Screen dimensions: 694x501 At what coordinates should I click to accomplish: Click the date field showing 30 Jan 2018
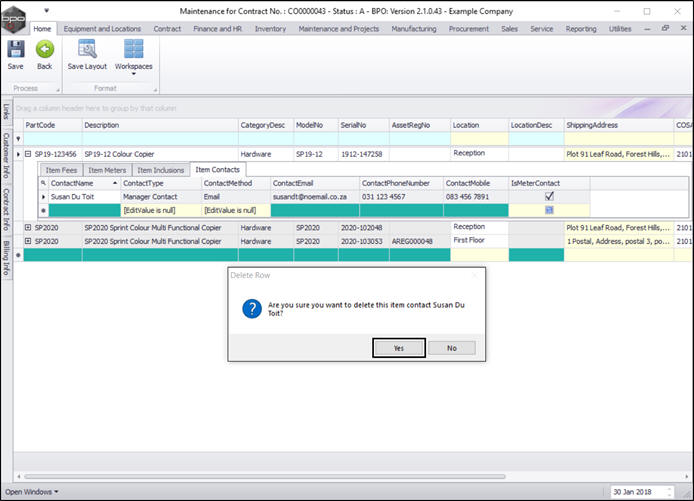click(638, 492)
